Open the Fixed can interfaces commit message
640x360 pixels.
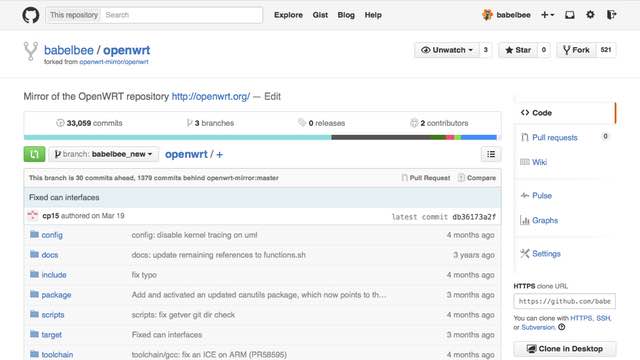(64, 197)
